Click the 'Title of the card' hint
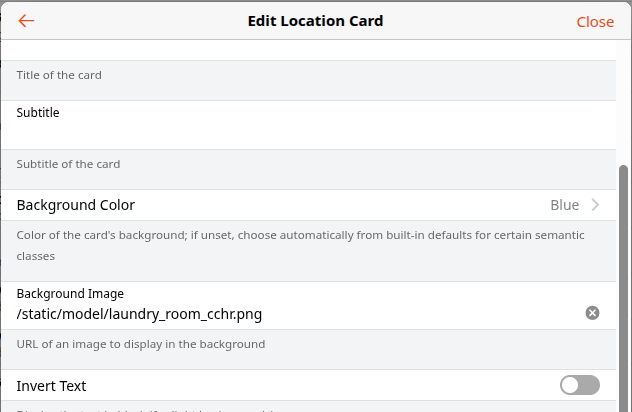The image size is (632, 412). 59,75
